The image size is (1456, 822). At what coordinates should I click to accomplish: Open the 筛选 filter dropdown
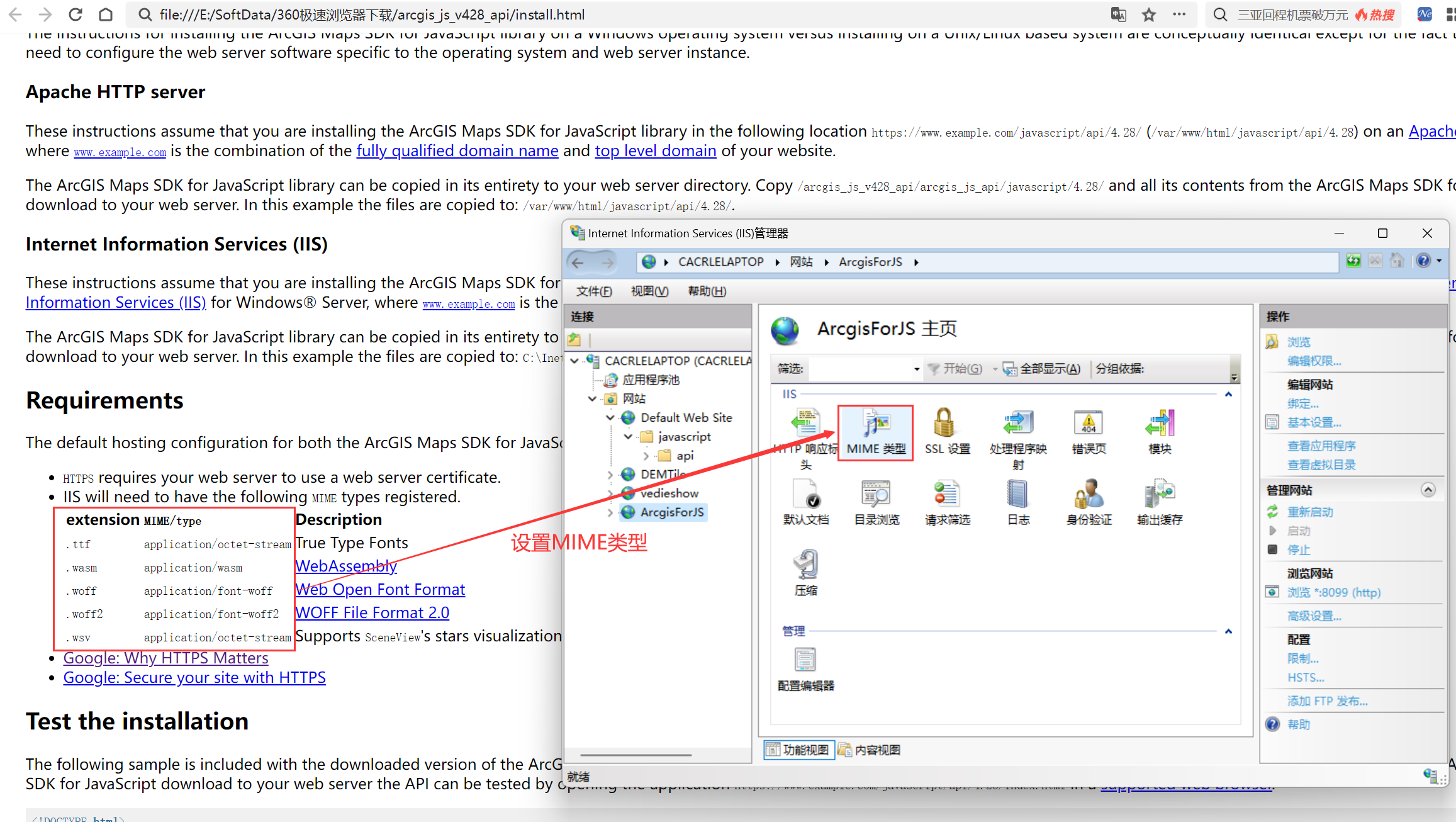point(916,369)
